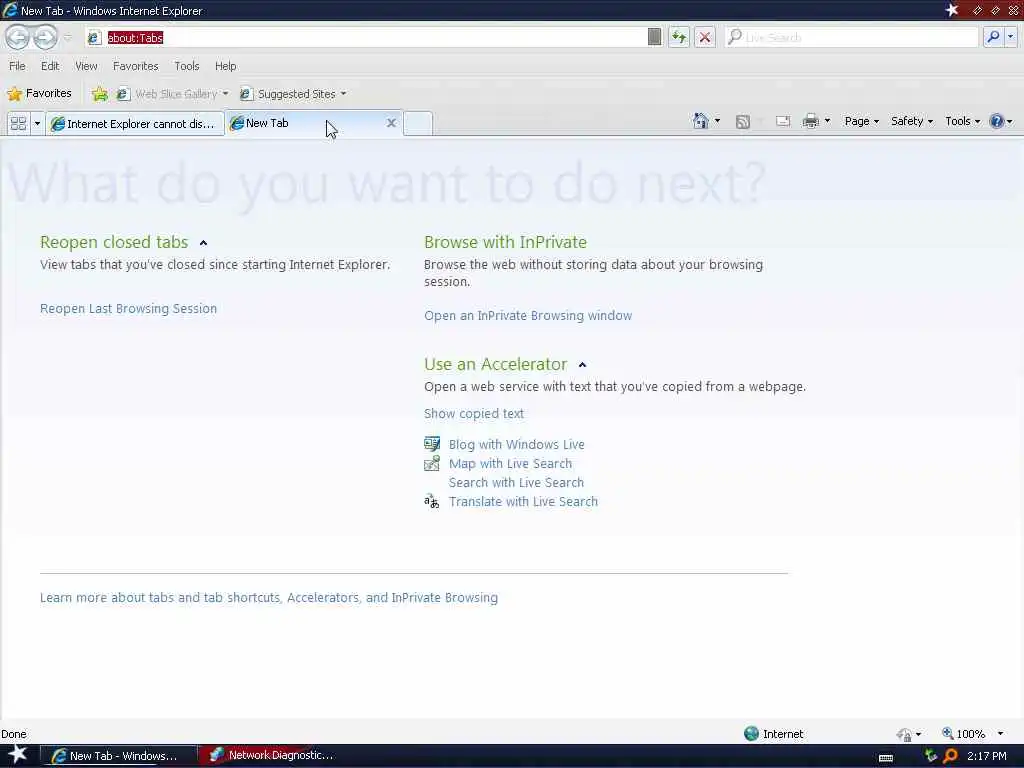Click the Show copied text link
The height and width of the screenshot is (768, 1024).
(x=473, y=413)
